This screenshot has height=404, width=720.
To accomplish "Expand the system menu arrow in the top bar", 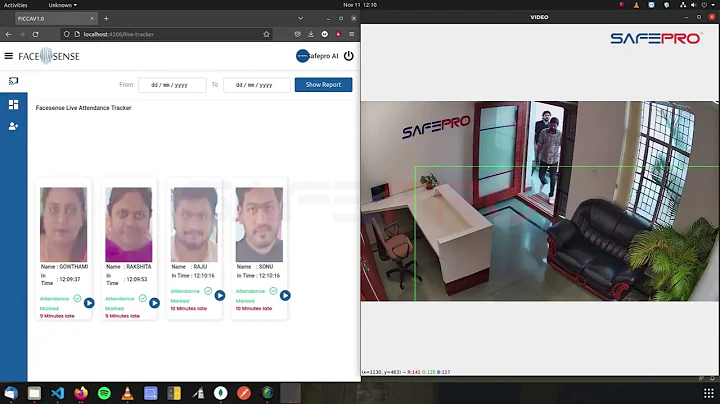I will point(713,5).
